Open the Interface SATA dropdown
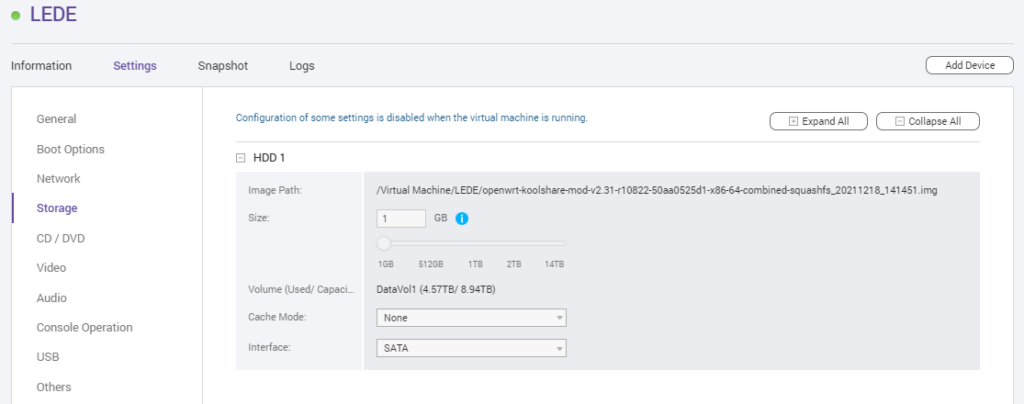 click(x=472, y=349)
